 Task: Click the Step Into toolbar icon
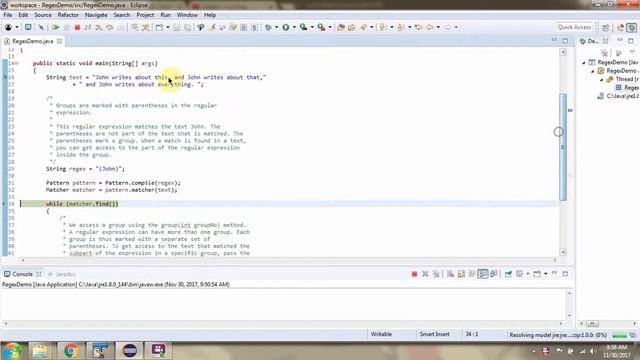[99, 27]
